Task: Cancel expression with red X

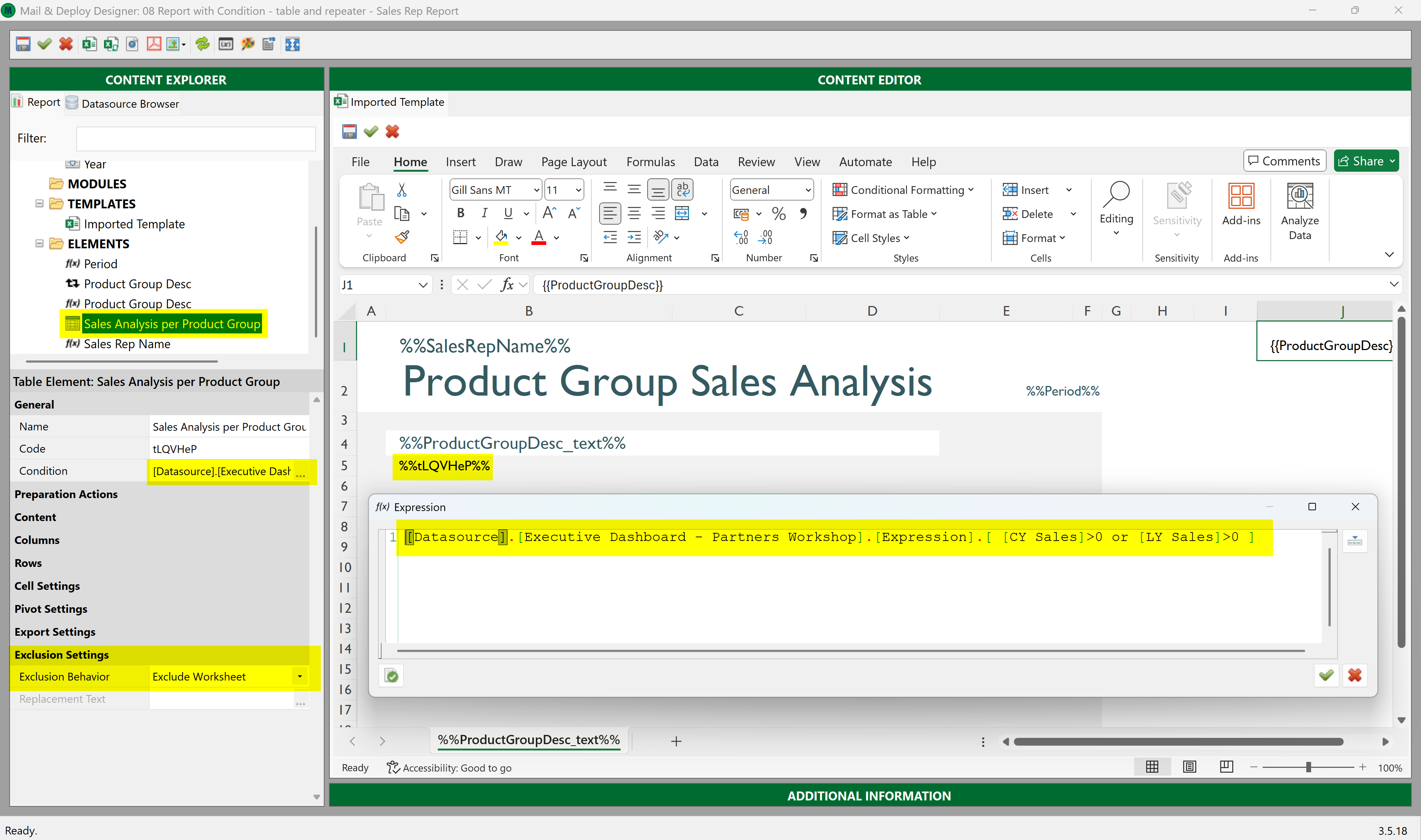Action: [1355, 675]
